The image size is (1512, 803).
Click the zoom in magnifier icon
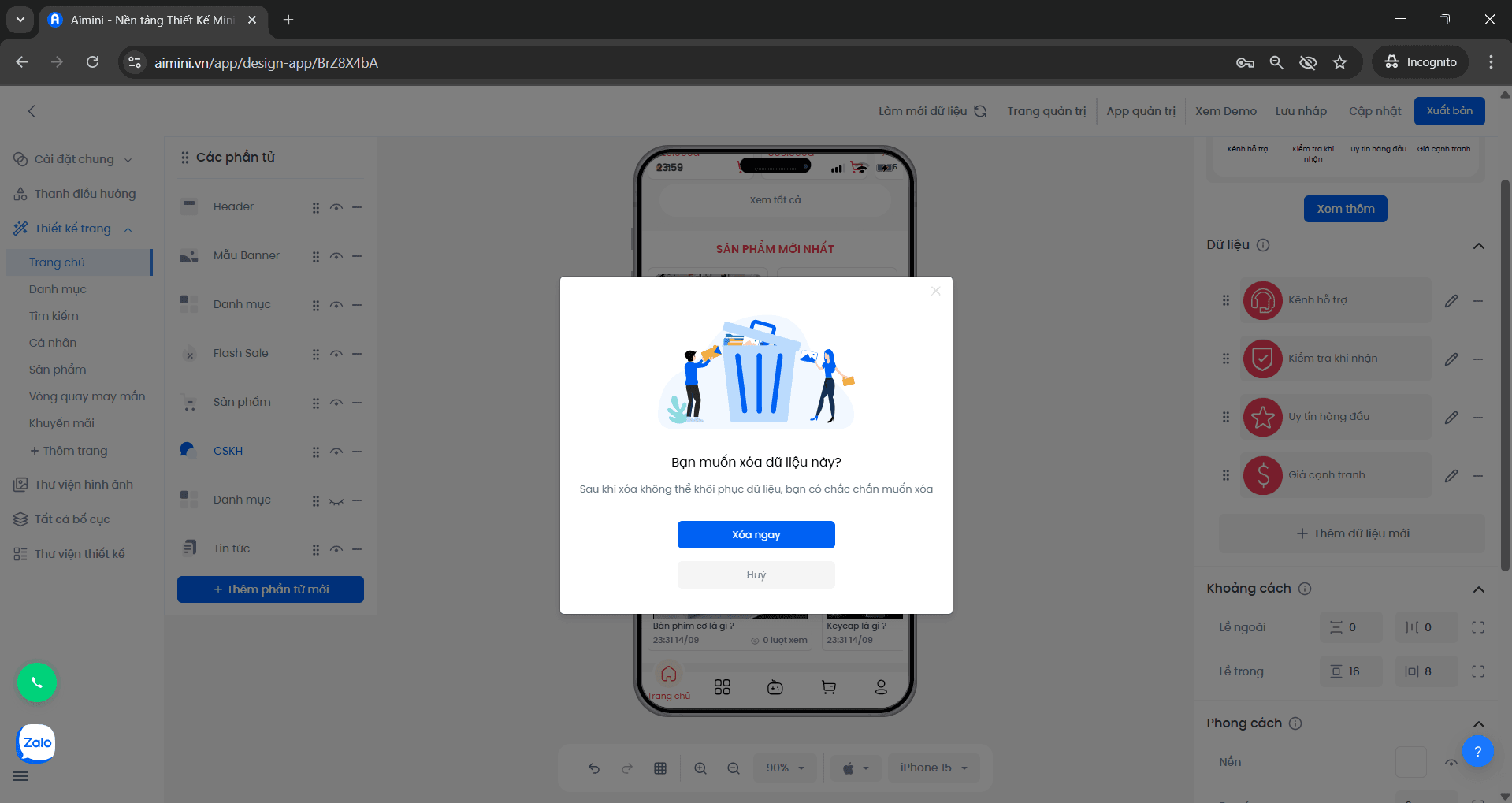[700, 768]
